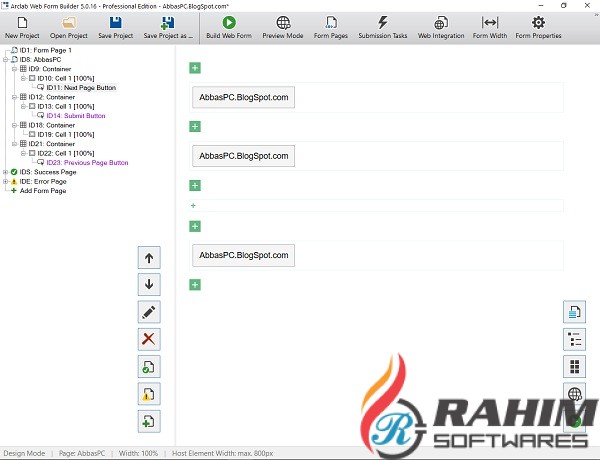600x460 pixels.
Task: Click the move element up arrow button
Action: 149,258
